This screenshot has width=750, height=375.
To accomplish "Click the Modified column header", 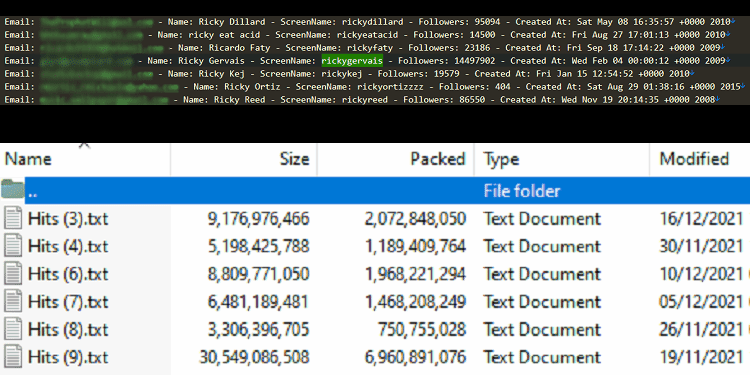I will pos(700,159).
